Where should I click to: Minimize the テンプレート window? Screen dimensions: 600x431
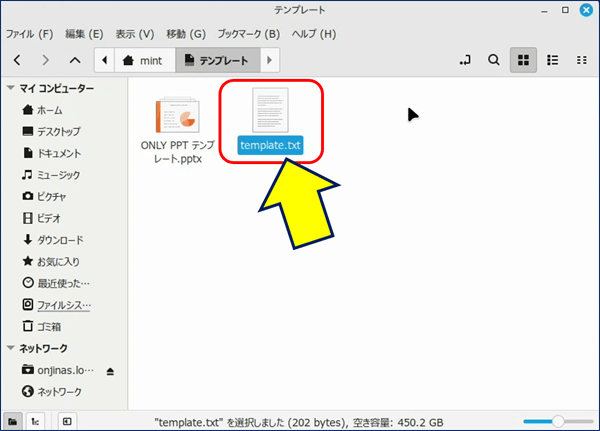pyautogui.click(x=544, y=11)
